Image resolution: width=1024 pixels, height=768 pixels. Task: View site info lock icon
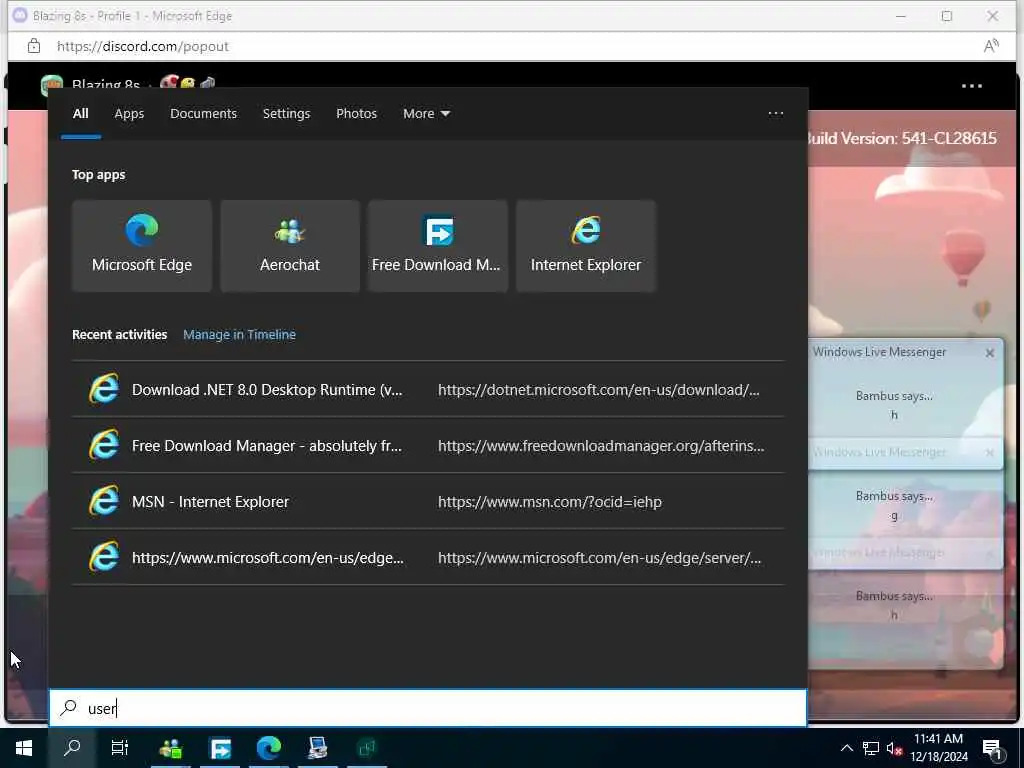click(x=33, y=46)
